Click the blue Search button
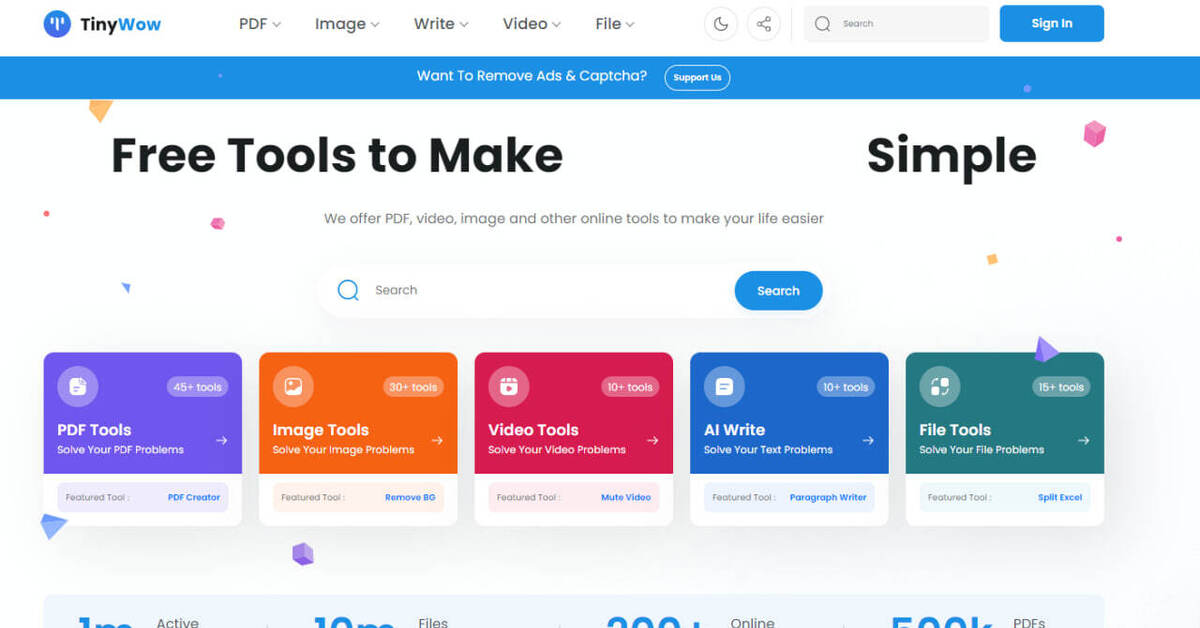 pyautogui.click(x=778, y=291)
